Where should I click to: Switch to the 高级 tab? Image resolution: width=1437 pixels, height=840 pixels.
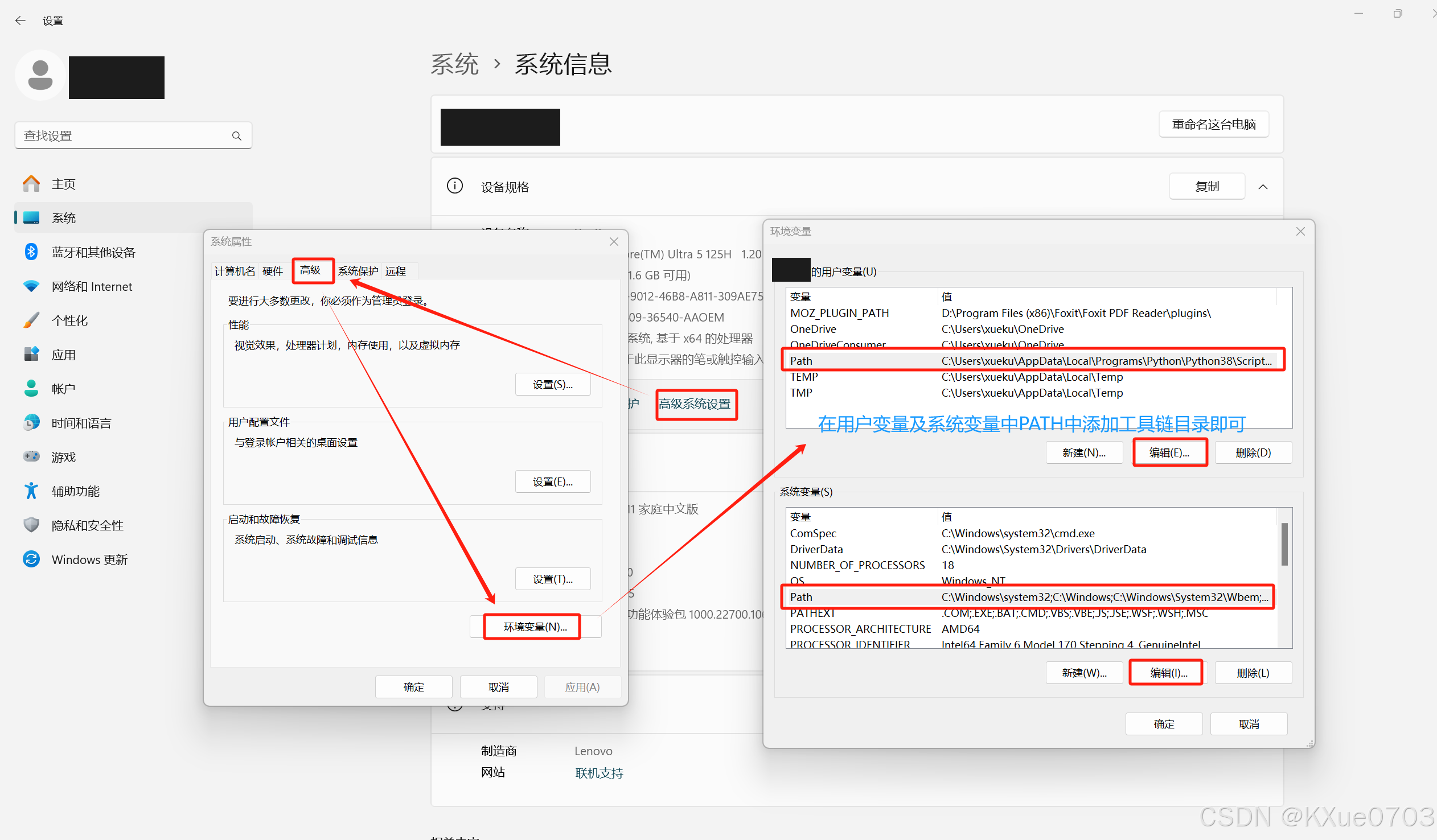pyautogui.click(x=310, y=270)
